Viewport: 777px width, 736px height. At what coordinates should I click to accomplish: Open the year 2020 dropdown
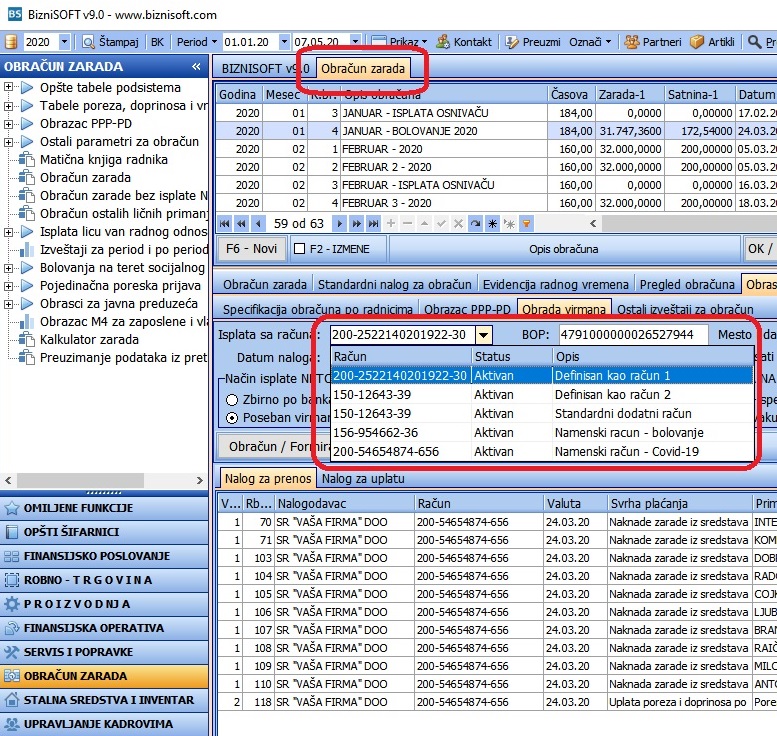[64, 42]
